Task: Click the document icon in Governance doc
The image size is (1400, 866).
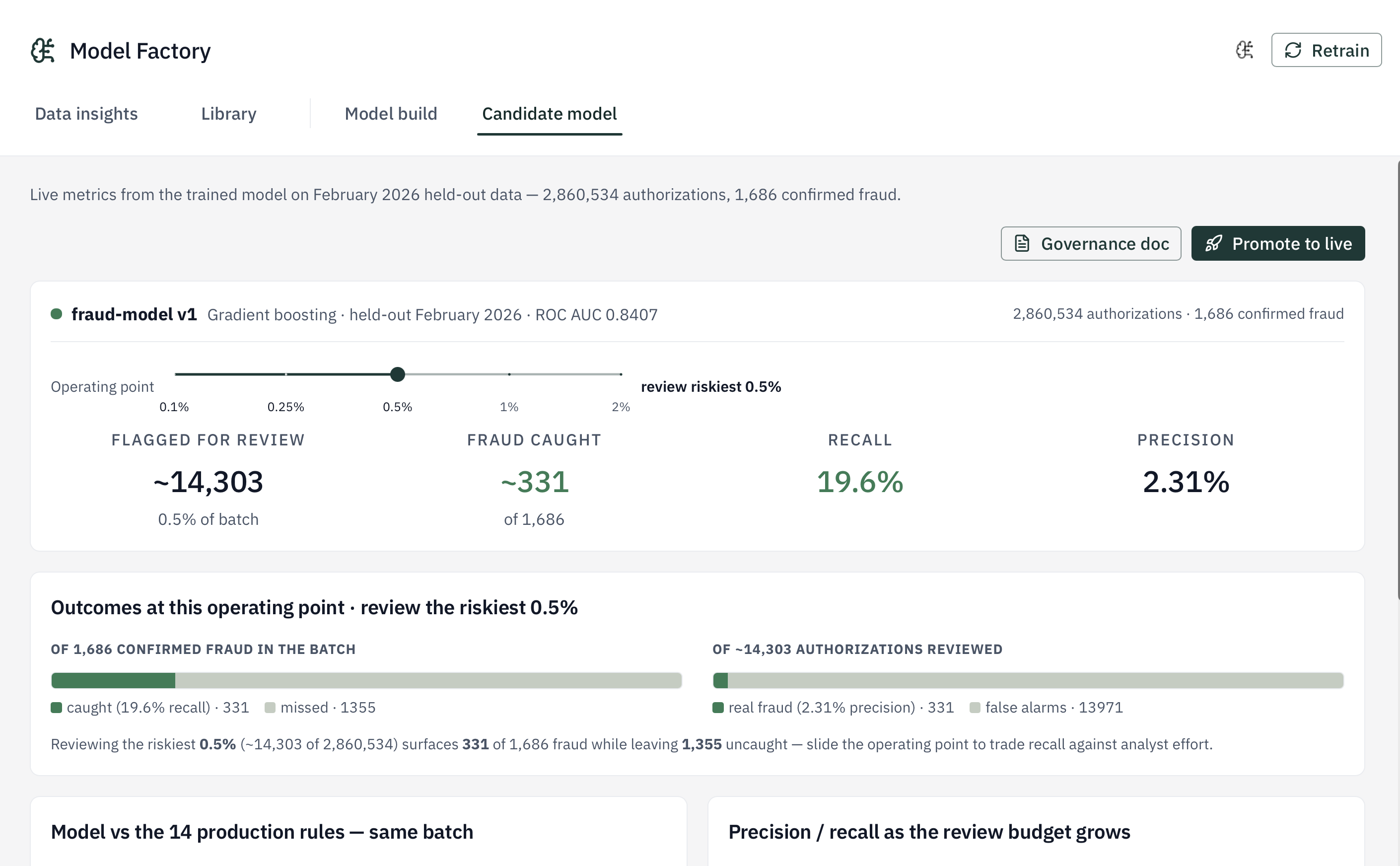Action: coord(1022,243)
